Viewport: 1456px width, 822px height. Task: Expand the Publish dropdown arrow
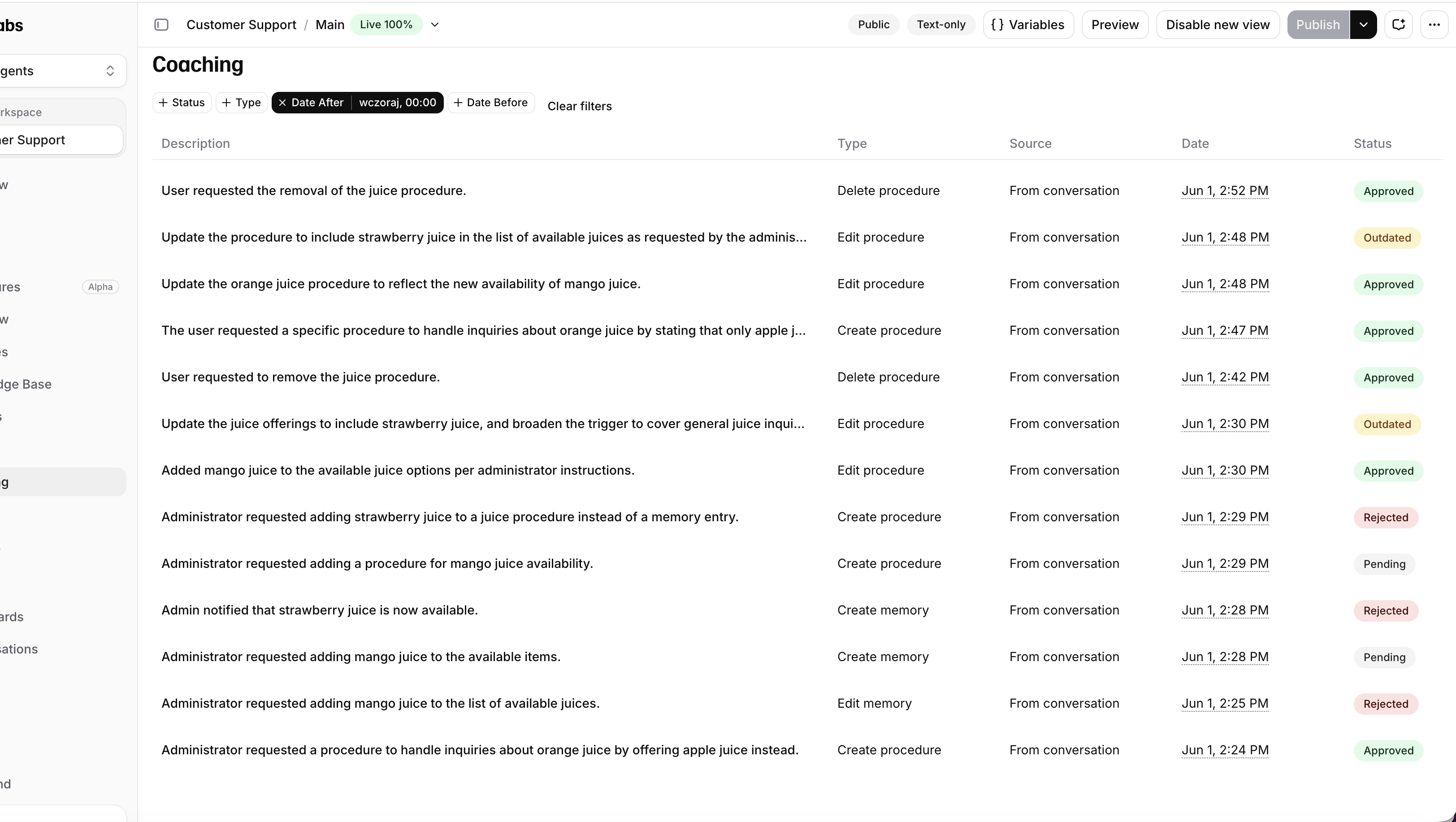(1363, 24)
